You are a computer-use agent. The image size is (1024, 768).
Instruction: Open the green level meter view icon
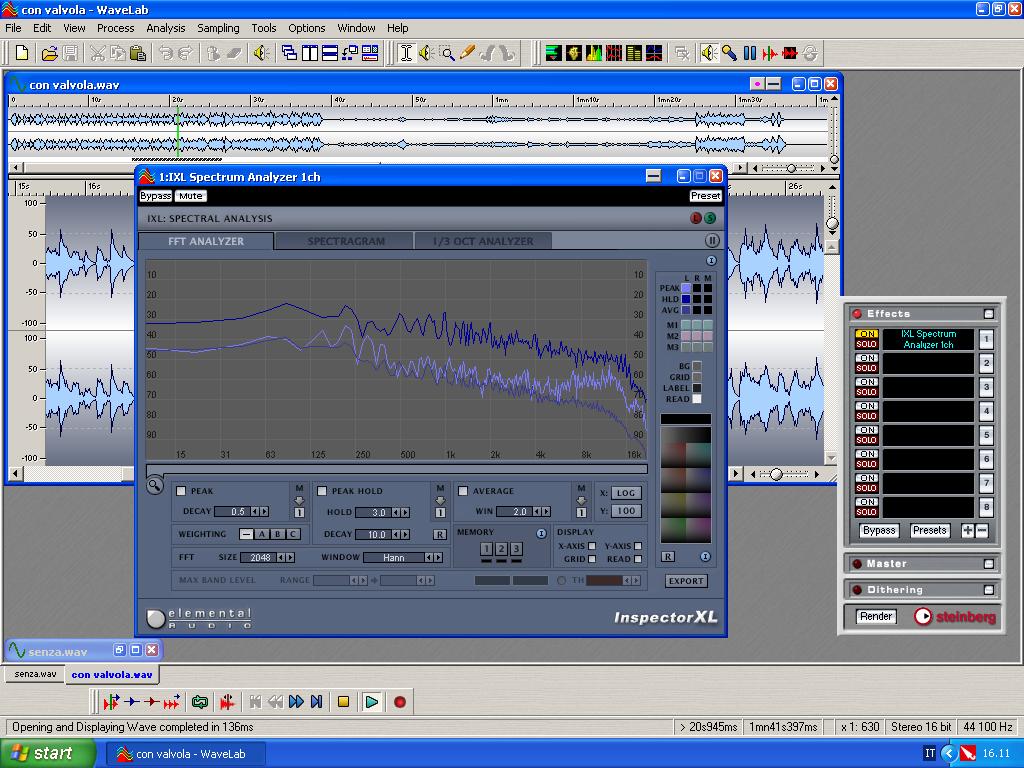point(554,53)
